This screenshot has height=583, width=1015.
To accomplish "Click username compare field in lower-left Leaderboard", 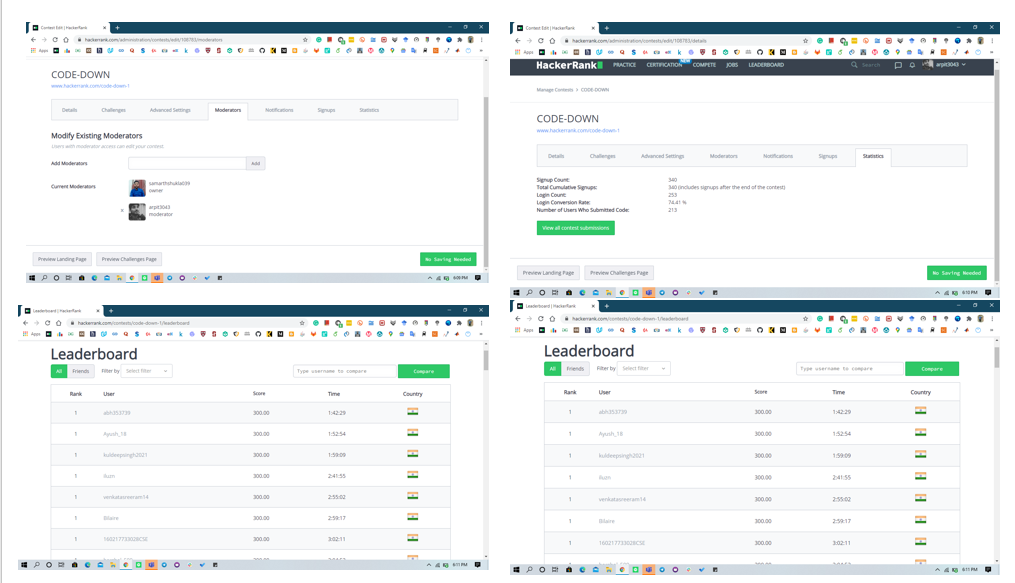I will 345,371.
